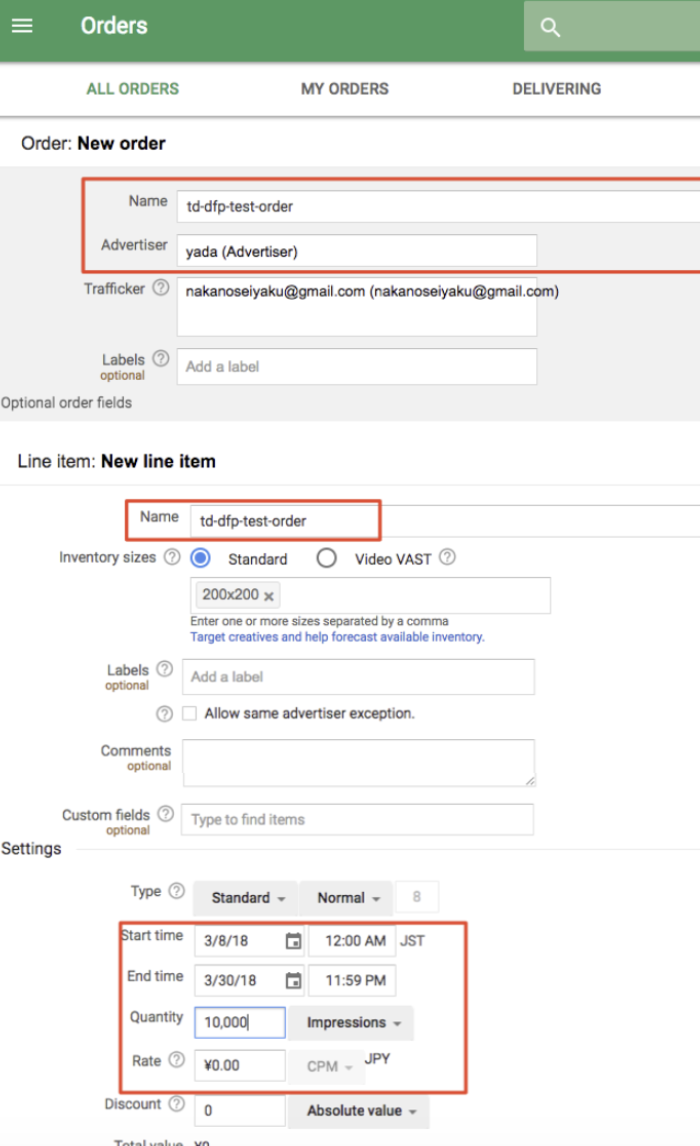Click help icon beside Video VAST
The width and height of the screenshot is (700, 1146).
447,558
